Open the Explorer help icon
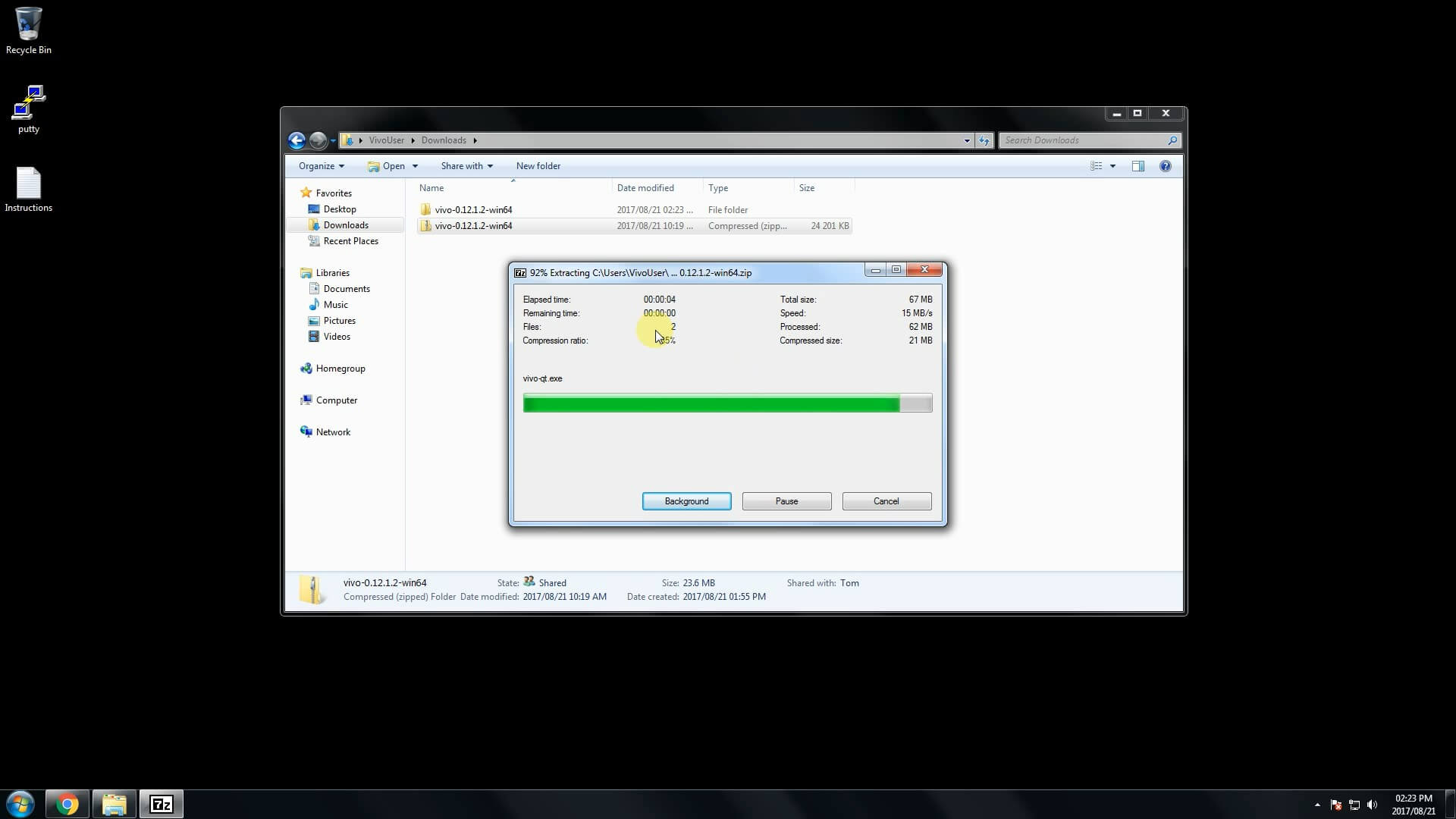 click(x=1165, y=166)
